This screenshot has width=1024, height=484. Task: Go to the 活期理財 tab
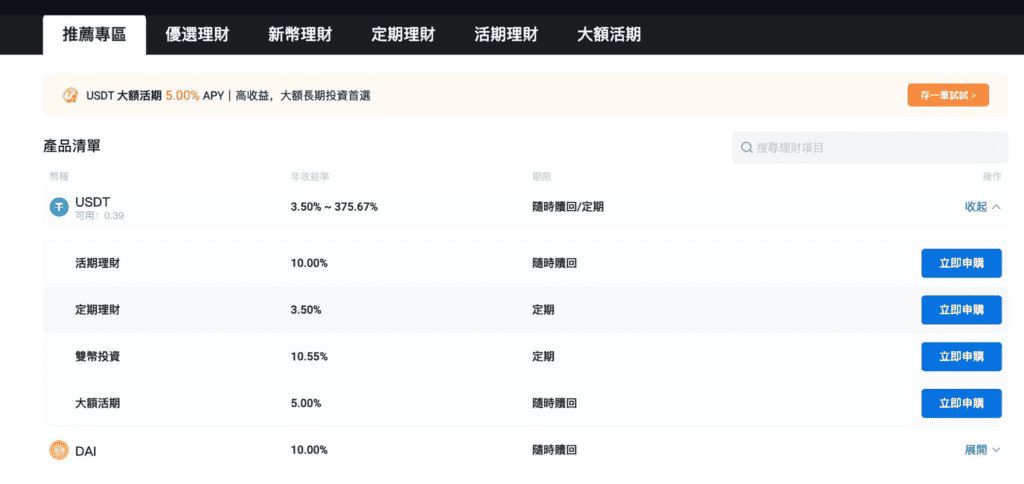(x=506, y=34)
